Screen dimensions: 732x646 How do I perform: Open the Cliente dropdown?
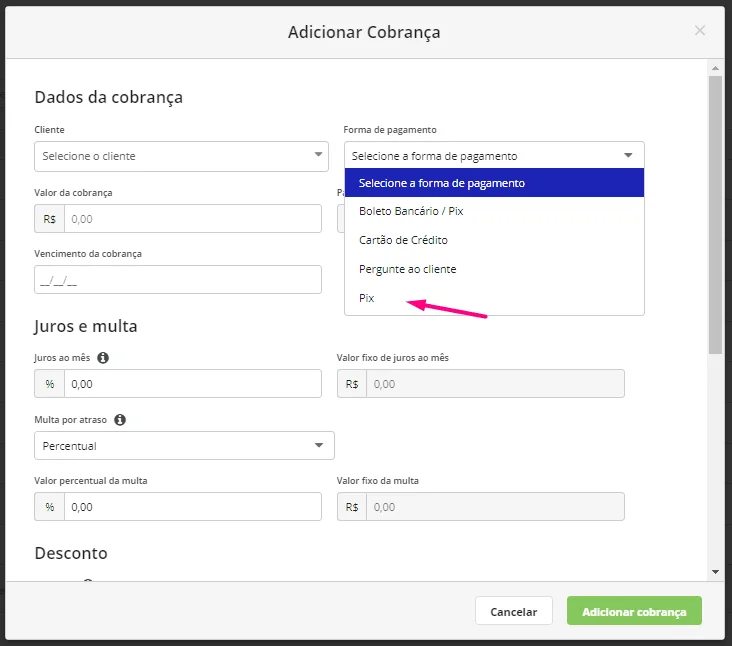pos(181,156)
